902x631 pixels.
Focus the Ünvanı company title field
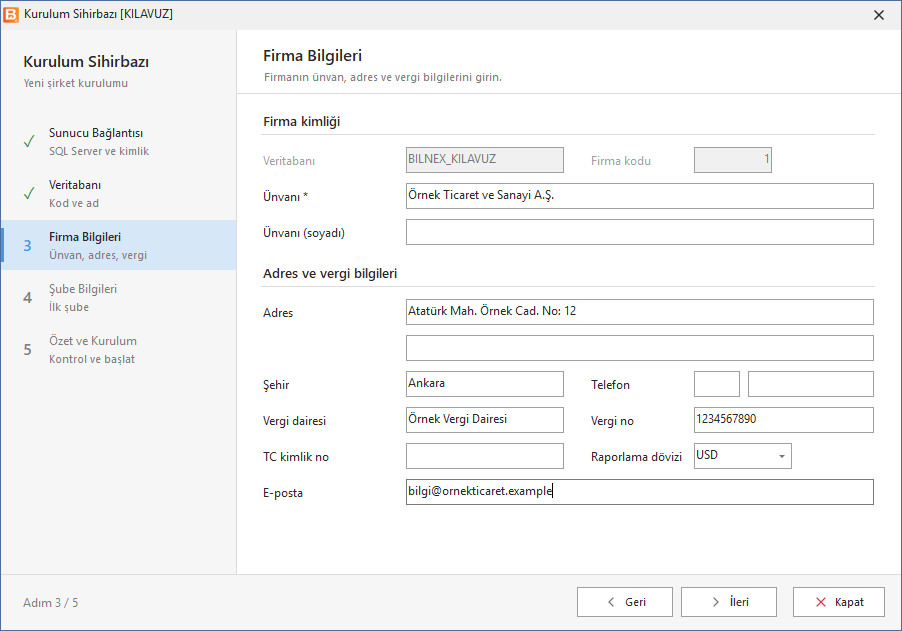tap(640, 196)
